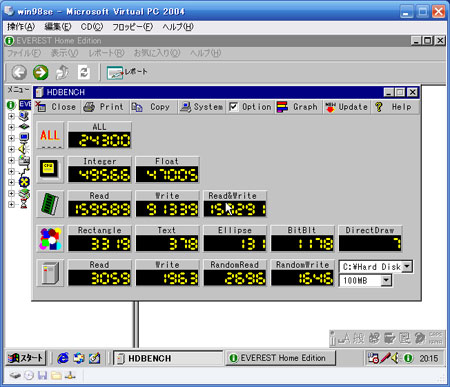This screenshot has width=450, height=387.
Task: Click the network icon in the Virtual PC status bar
Action: 70,376
